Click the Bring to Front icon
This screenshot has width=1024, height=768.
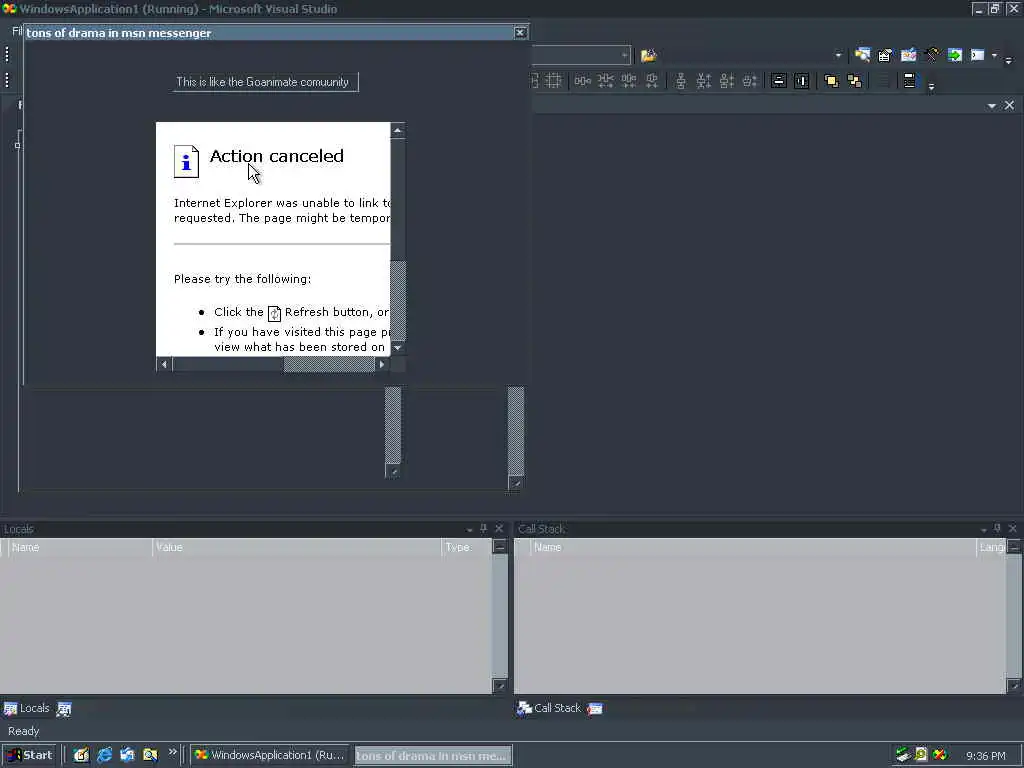coord(831,81)
